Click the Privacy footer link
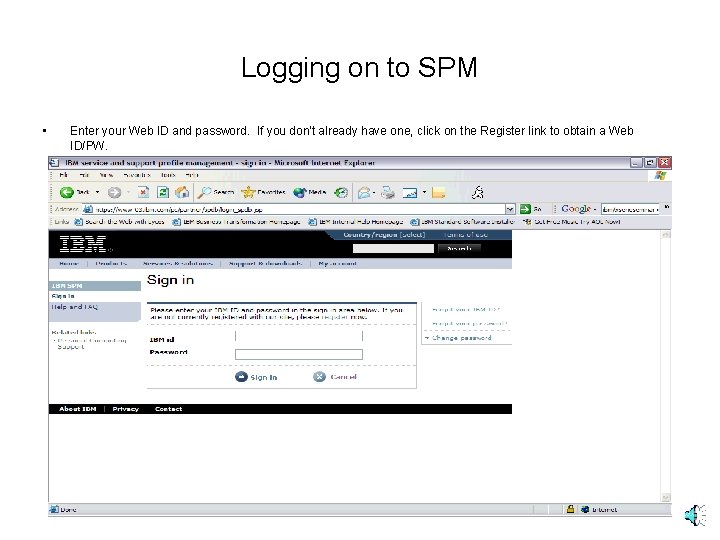Image resolution: width=720 pixels, height=540 pixels. pos(125,409)
